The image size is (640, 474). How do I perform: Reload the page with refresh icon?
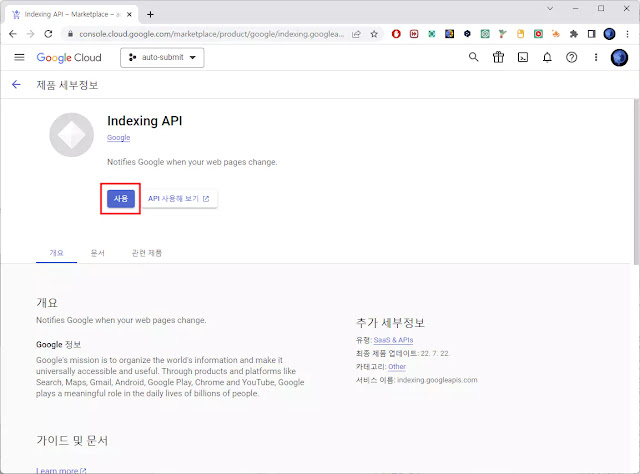(x=48, y=34)
